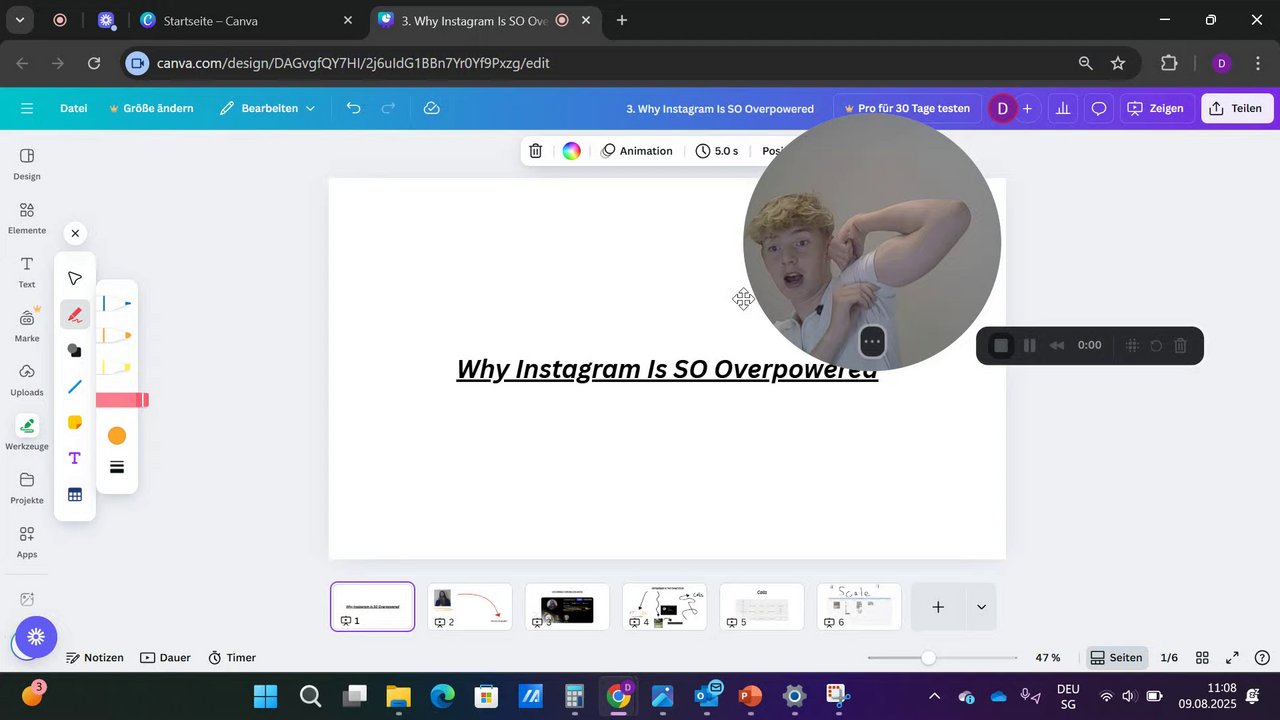The width and height of the screenshot is (1280, 720).
Task: Choose the orange marker pen
Action: (116, 335)
